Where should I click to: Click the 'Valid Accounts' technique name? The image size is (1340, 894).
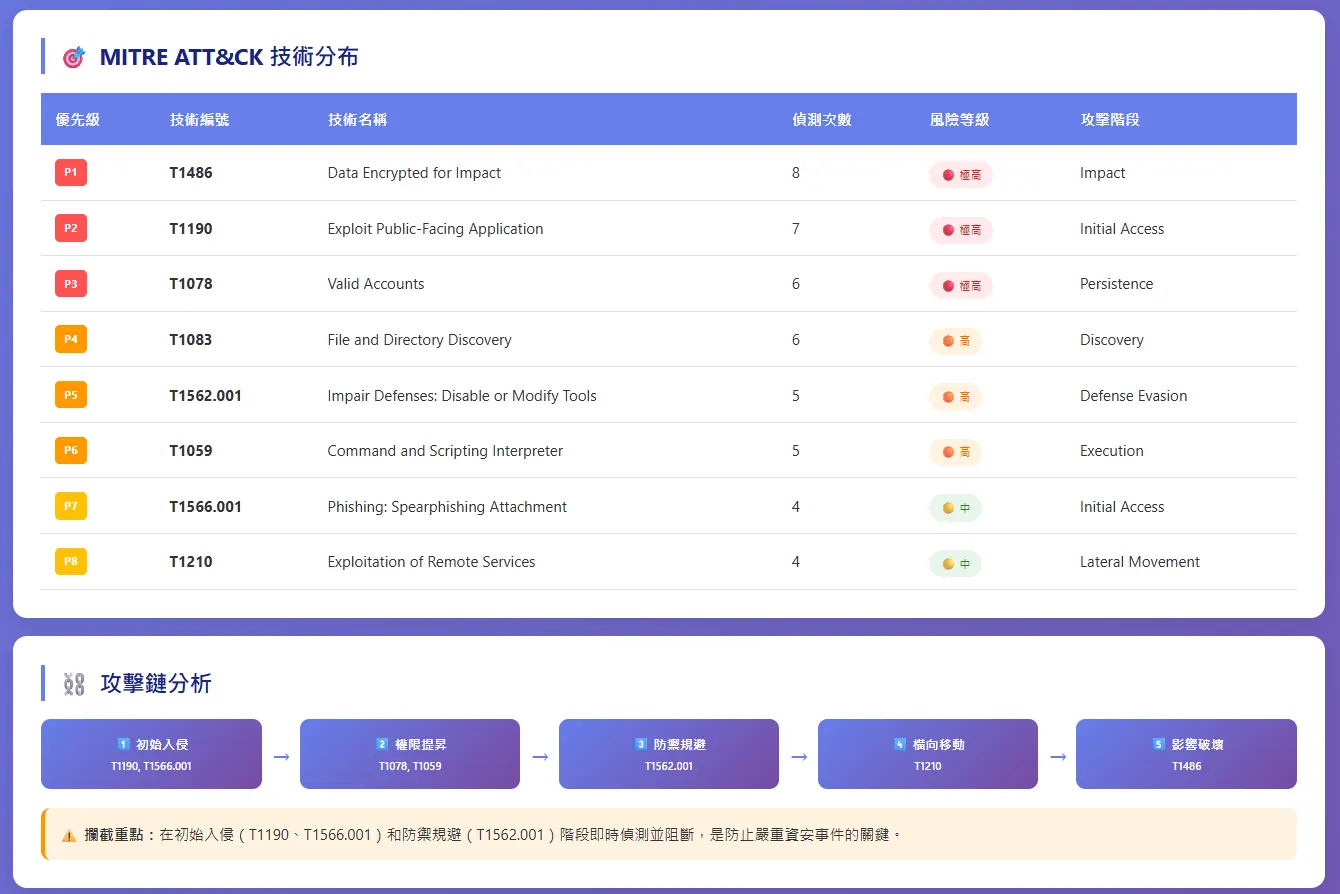(376, 284)
